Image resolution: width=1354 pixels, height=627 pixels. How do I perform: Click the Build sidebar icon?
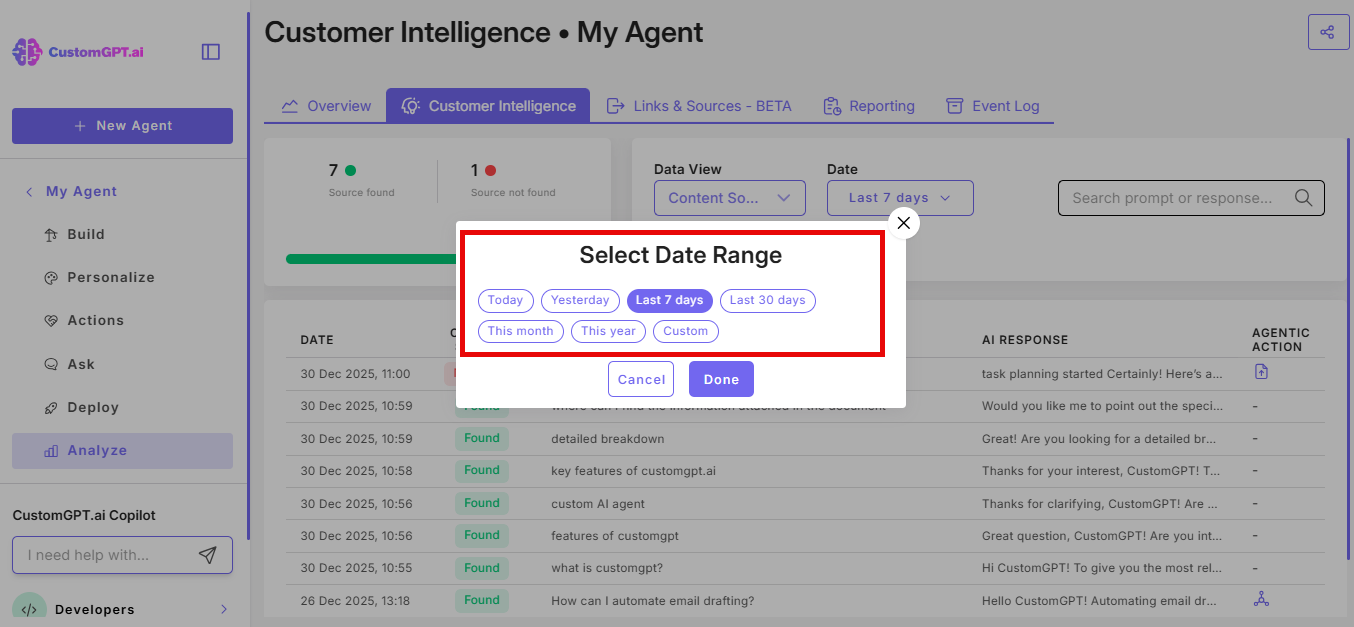click(x=52, y=235)
